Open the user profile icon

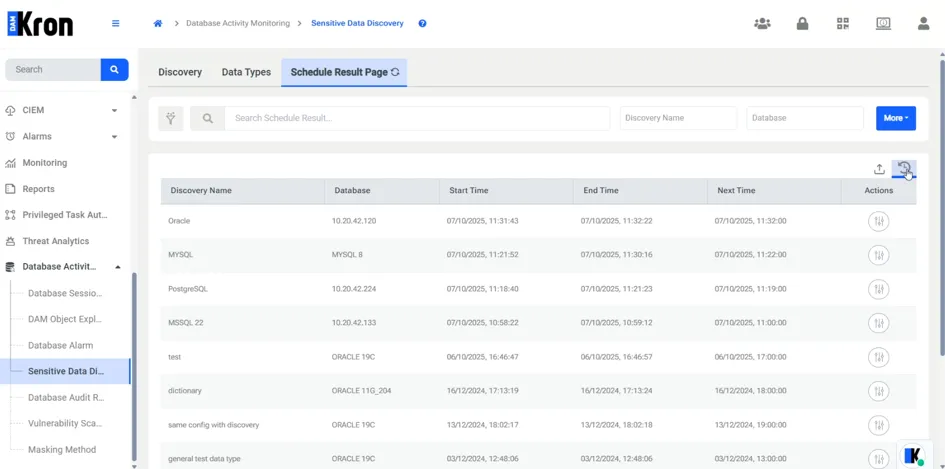click(923, 24)
